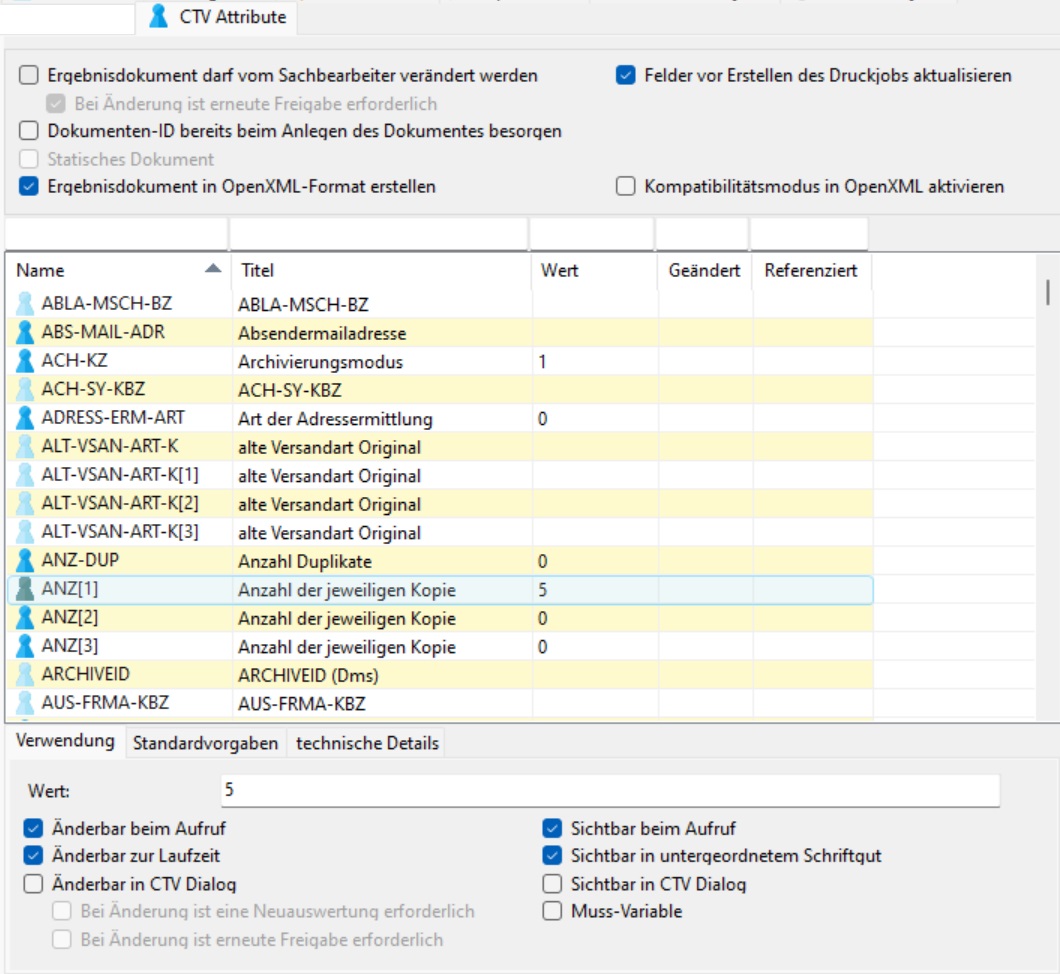The width and height of the screenshot is (1060, 974).
Task: Click into the Wert input field
Action: point(609,790)
